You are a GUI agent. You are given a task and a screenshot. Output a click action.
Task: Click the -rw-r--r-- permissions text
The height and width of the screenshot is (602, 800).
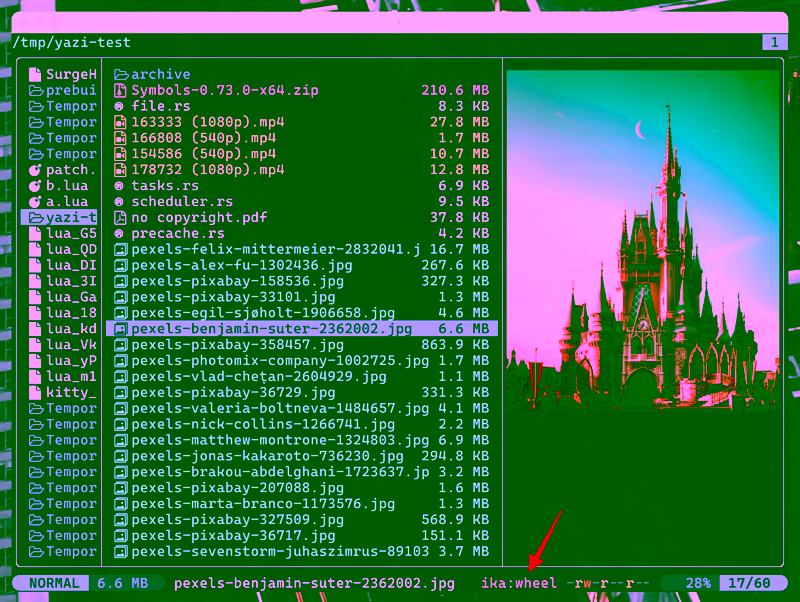click(x=608, y=583)
